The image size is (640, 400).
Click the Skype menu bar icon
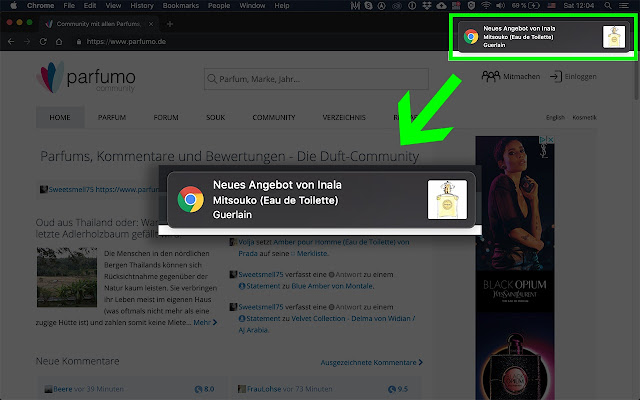coord(368,5)
